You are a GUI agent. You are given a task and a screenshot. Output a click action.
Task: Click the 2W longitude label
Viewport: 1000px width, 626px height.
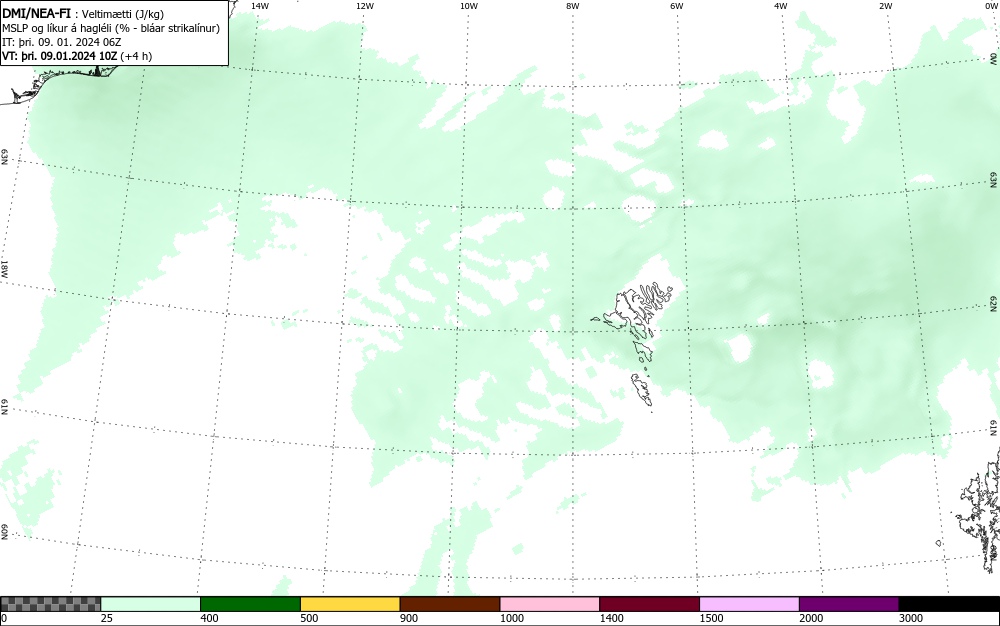(885, 6)
